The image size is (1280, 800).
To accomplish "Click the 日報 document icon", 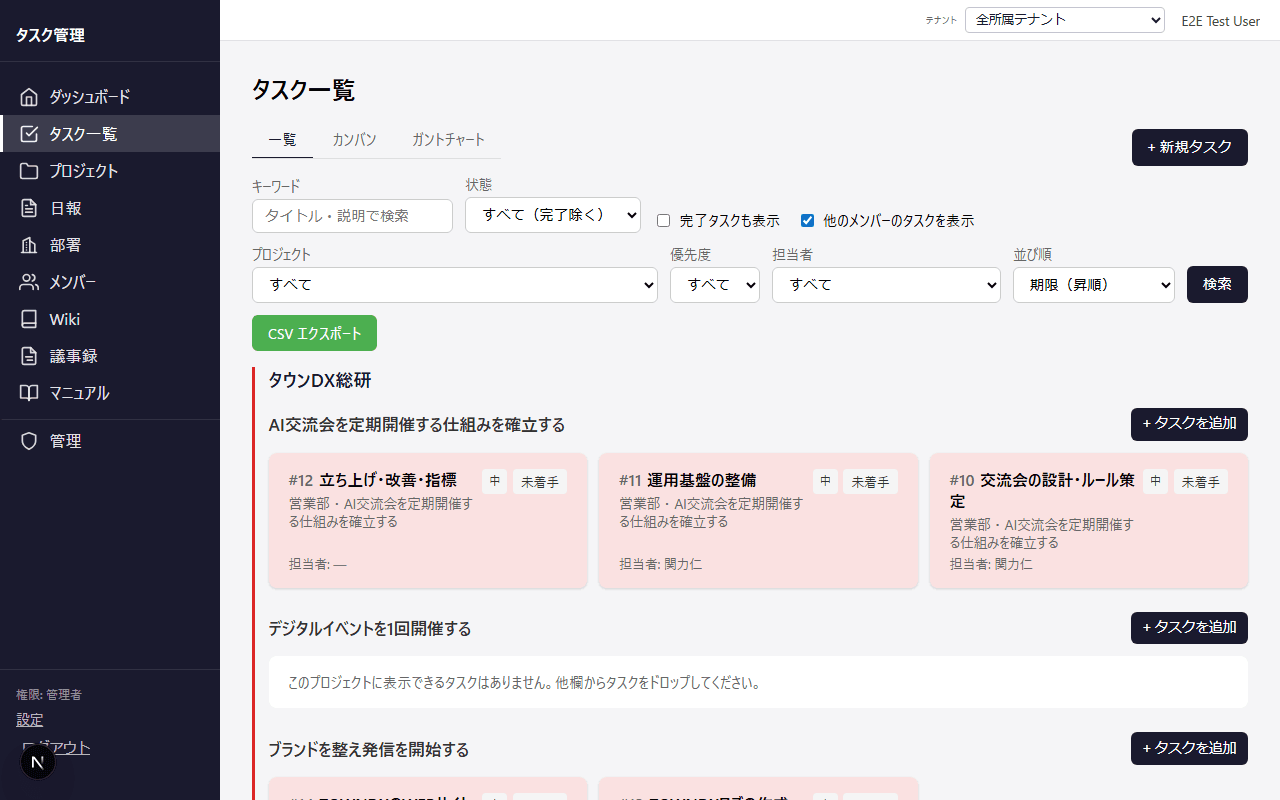I will [x=29, y=207].
